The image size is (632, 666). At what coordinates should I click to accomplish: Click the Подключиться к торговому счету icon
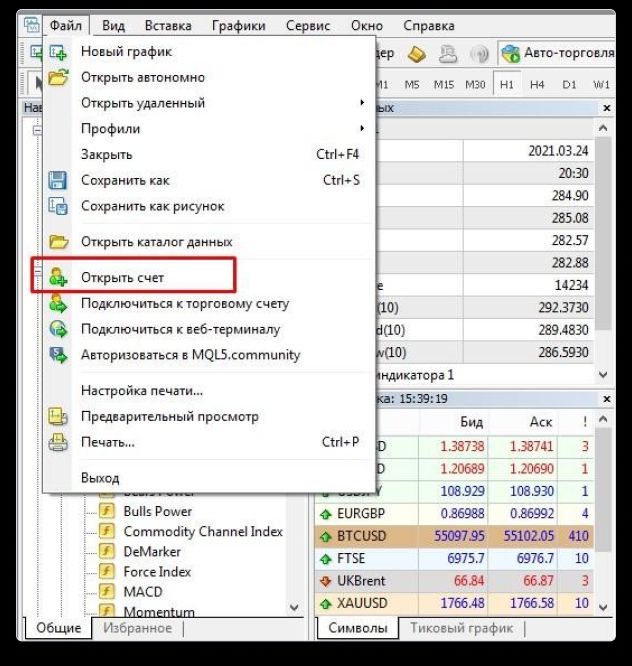coord(58,303)
